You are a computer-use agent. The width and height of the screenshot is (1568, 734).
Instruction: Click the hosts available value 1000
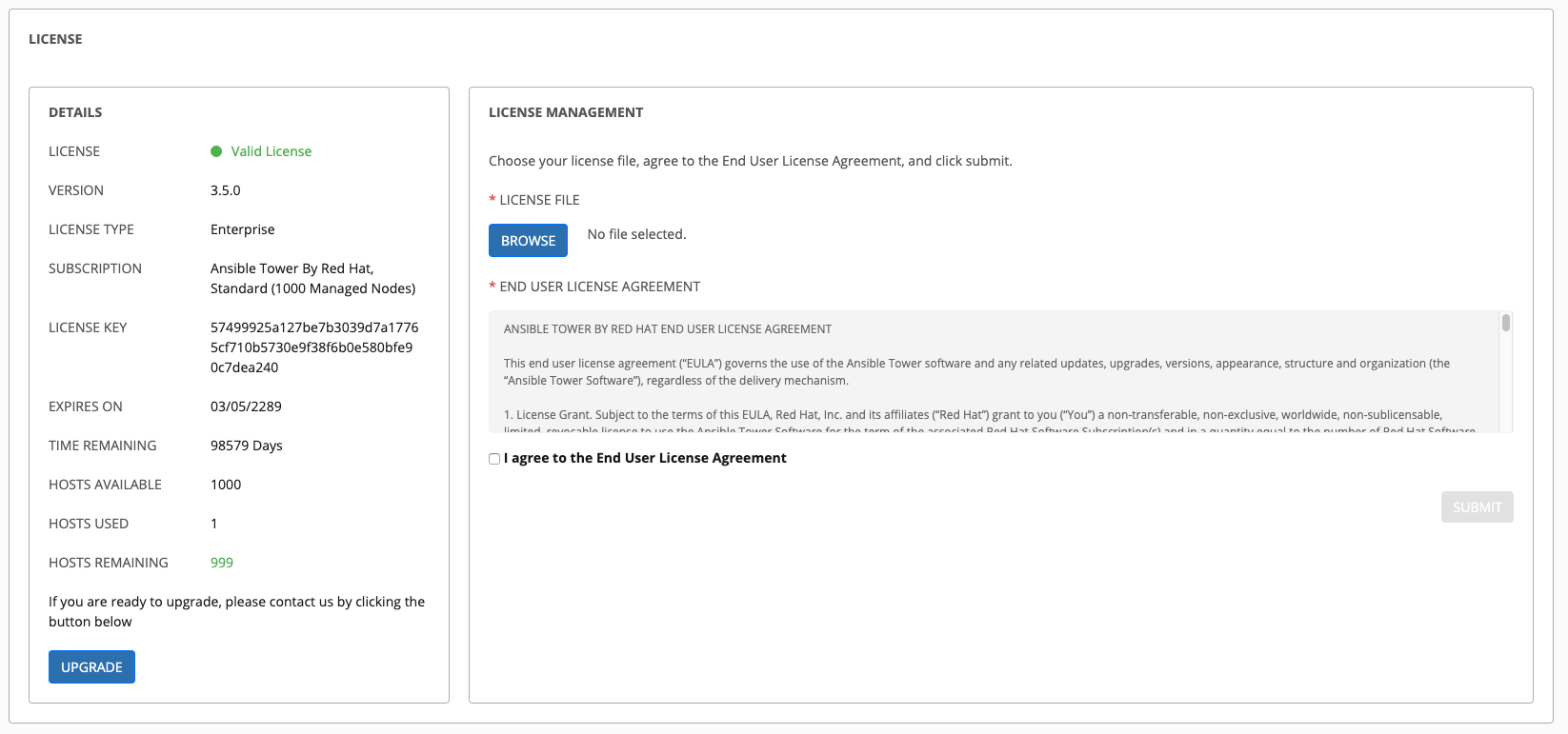pos(226,485)
